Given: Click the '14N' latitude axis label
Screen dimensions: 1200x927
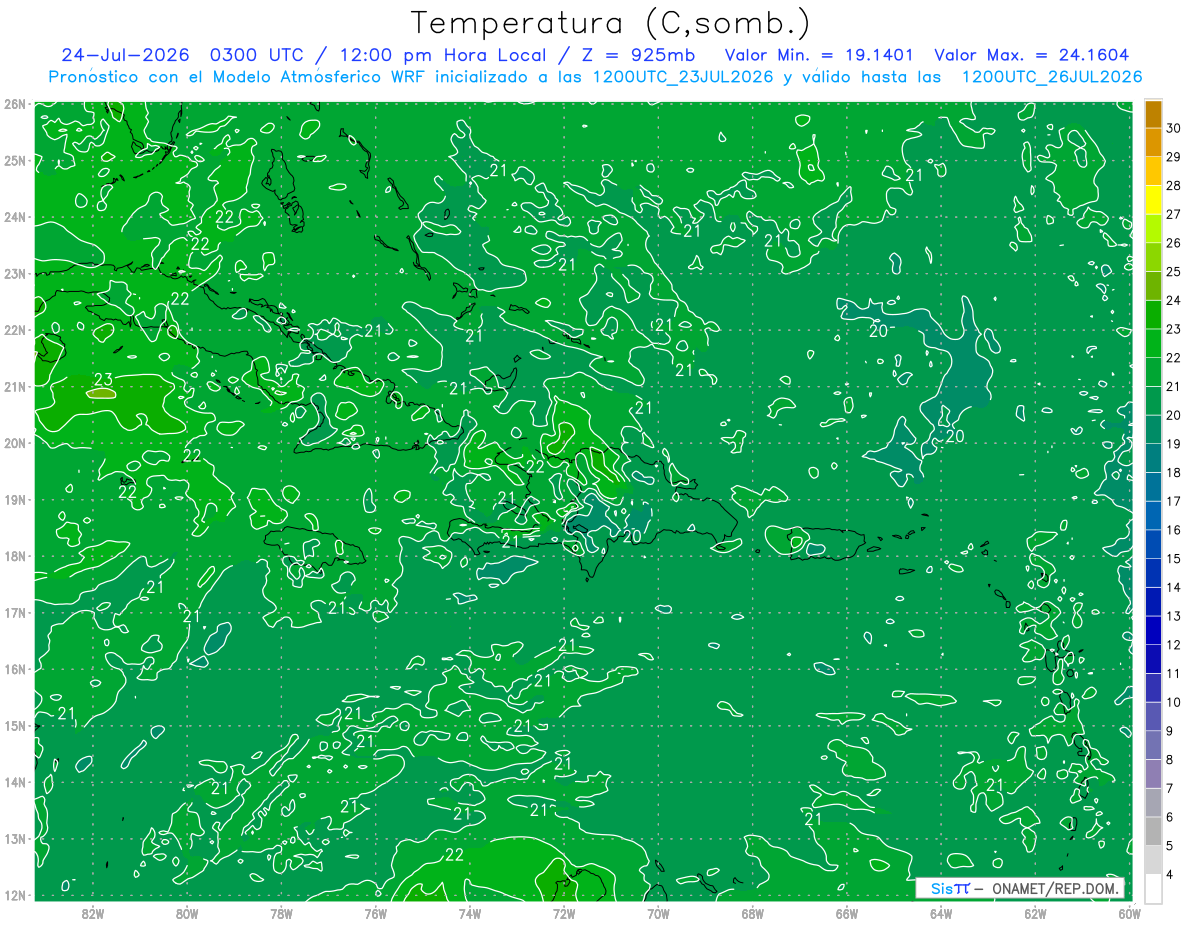Looking at the screenshot, I should (15, 782).
